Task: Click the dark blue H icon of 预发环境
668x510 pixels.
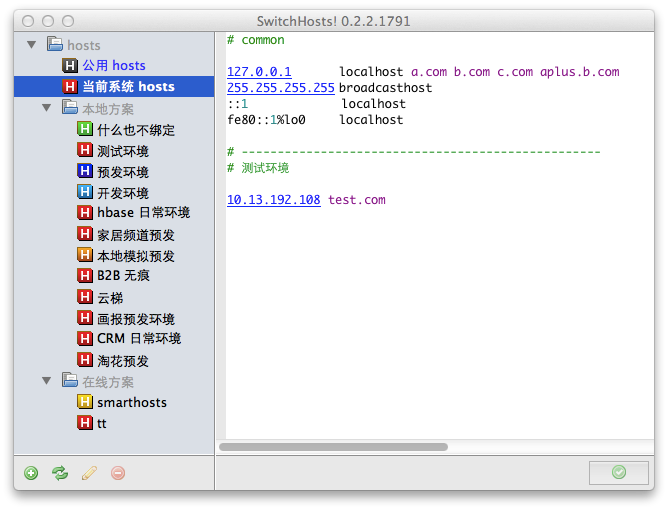Action: [85, 171]
